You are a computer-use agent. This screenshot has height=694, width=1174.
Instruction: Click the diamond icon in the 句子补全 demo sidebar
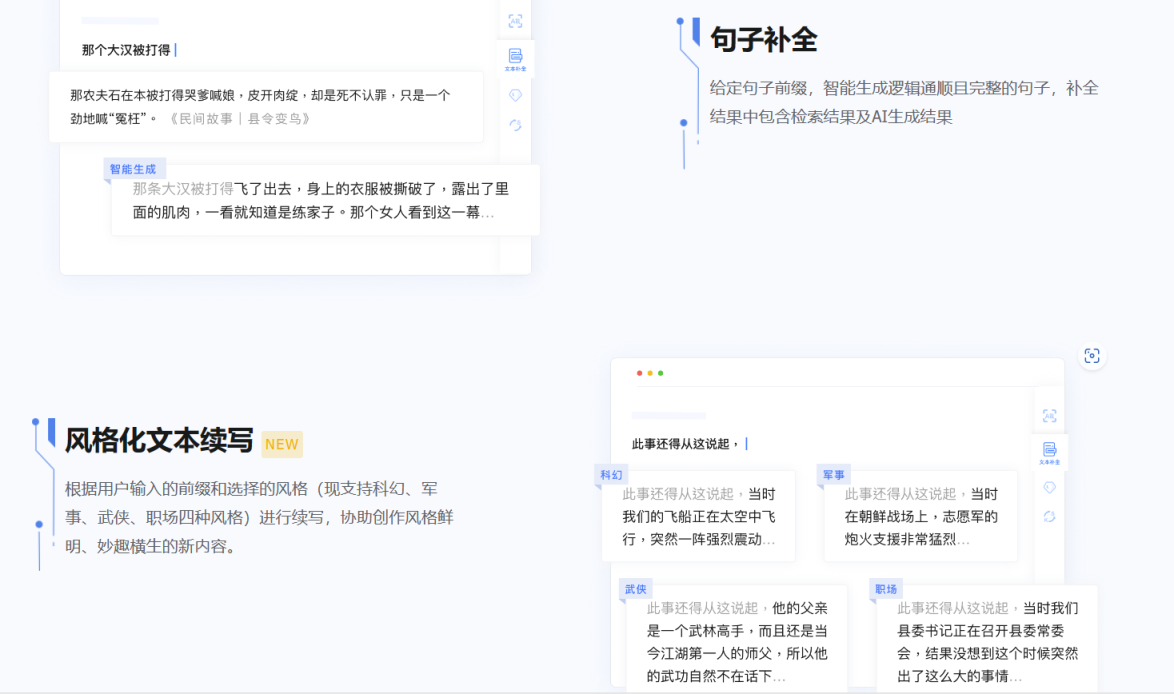(x=515, y=95)
